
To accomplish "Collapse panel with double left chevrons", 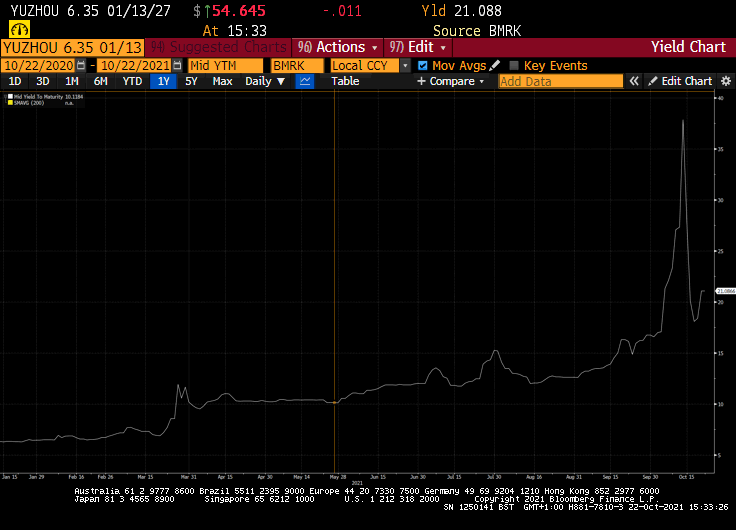I will 634,81.
